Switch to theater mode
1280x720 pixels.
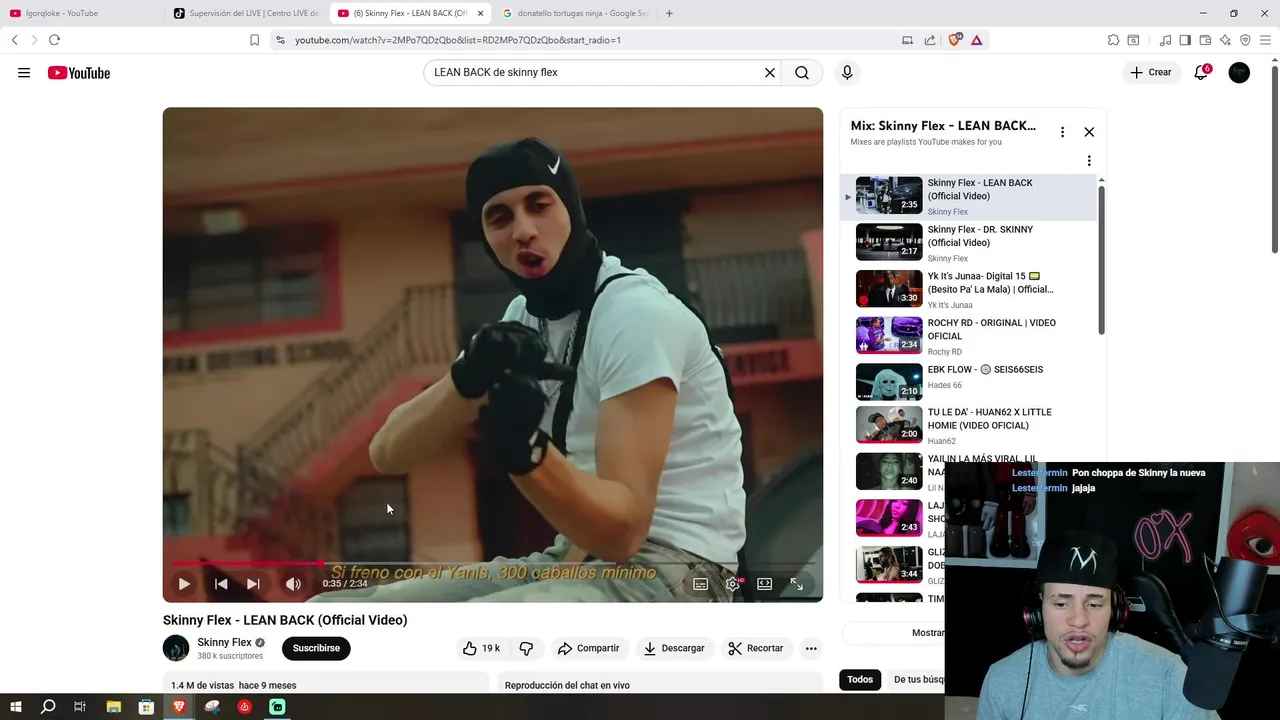click(x=765, y=584)
